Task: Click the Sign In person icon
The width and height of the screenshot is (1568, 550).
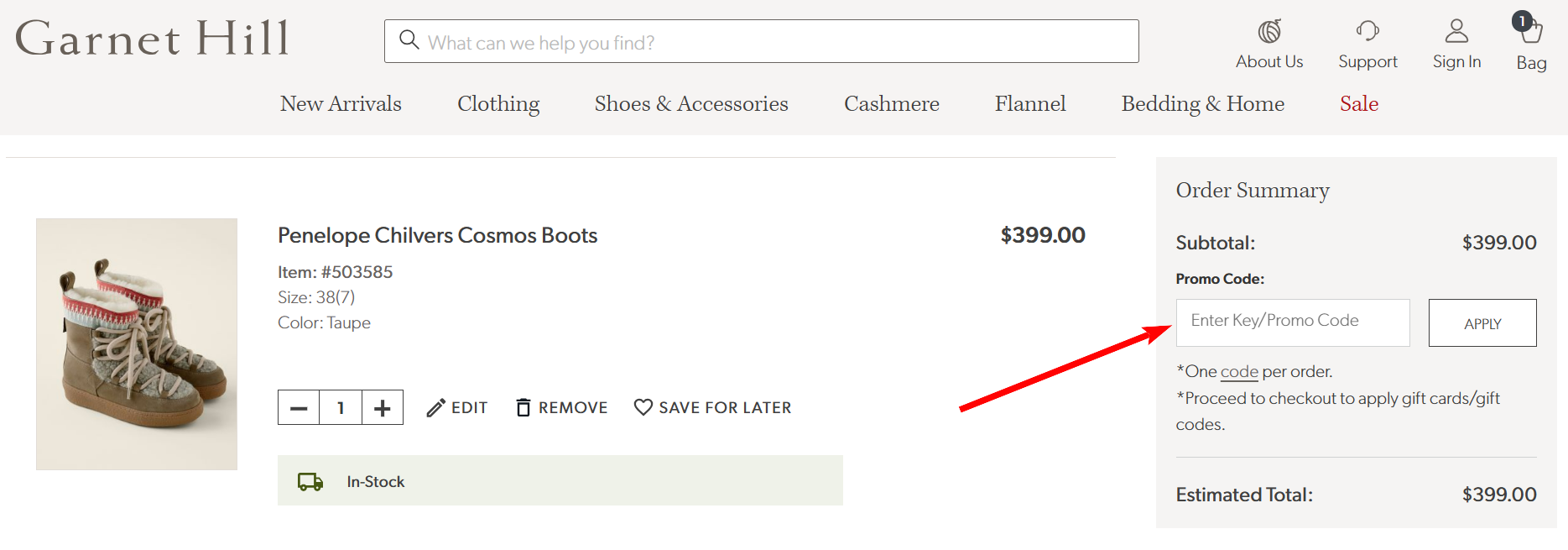Action: (x=1456, y=32)
